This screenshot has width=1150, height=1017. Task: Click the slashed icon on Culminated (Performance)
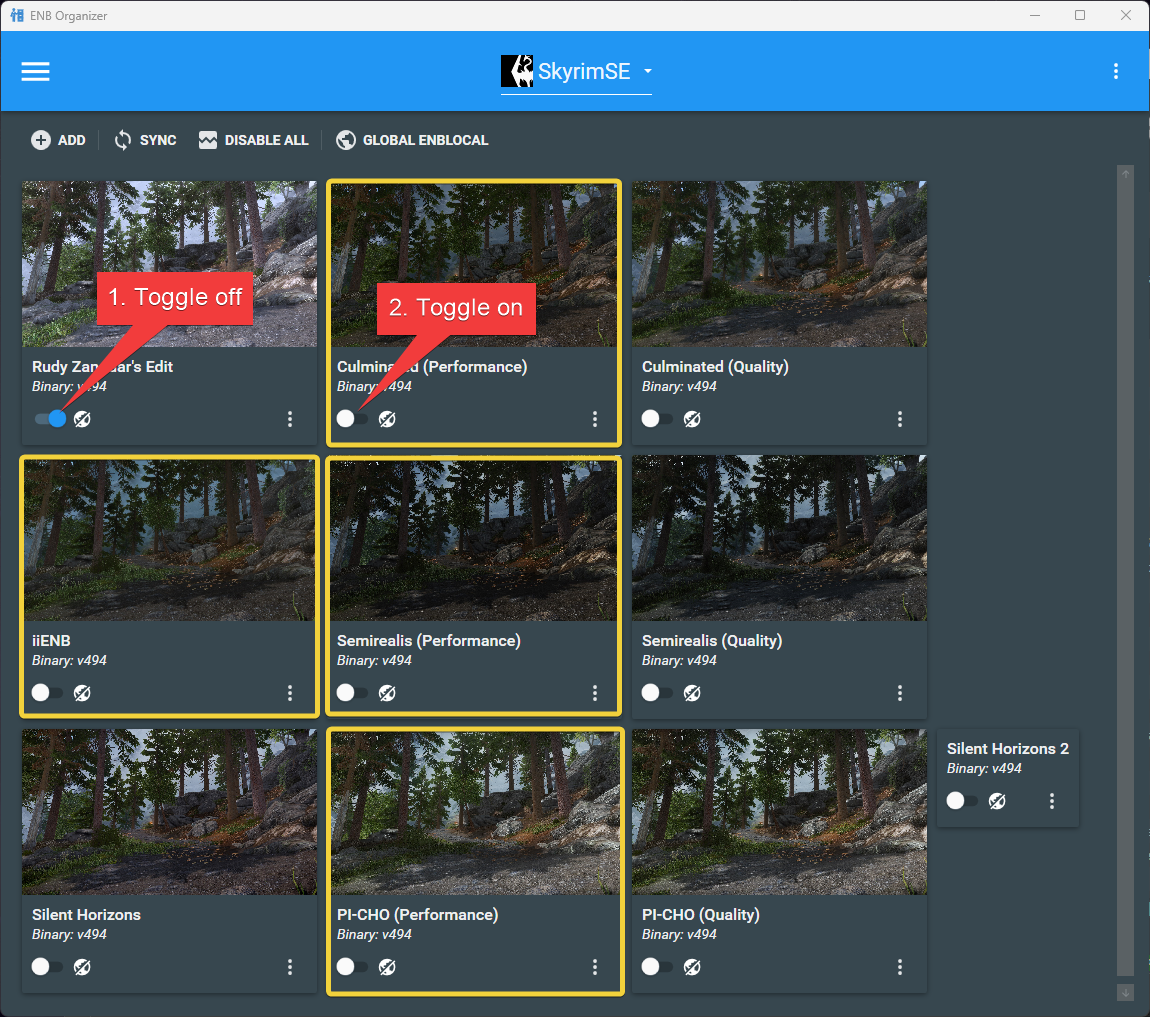pos(387,419)
